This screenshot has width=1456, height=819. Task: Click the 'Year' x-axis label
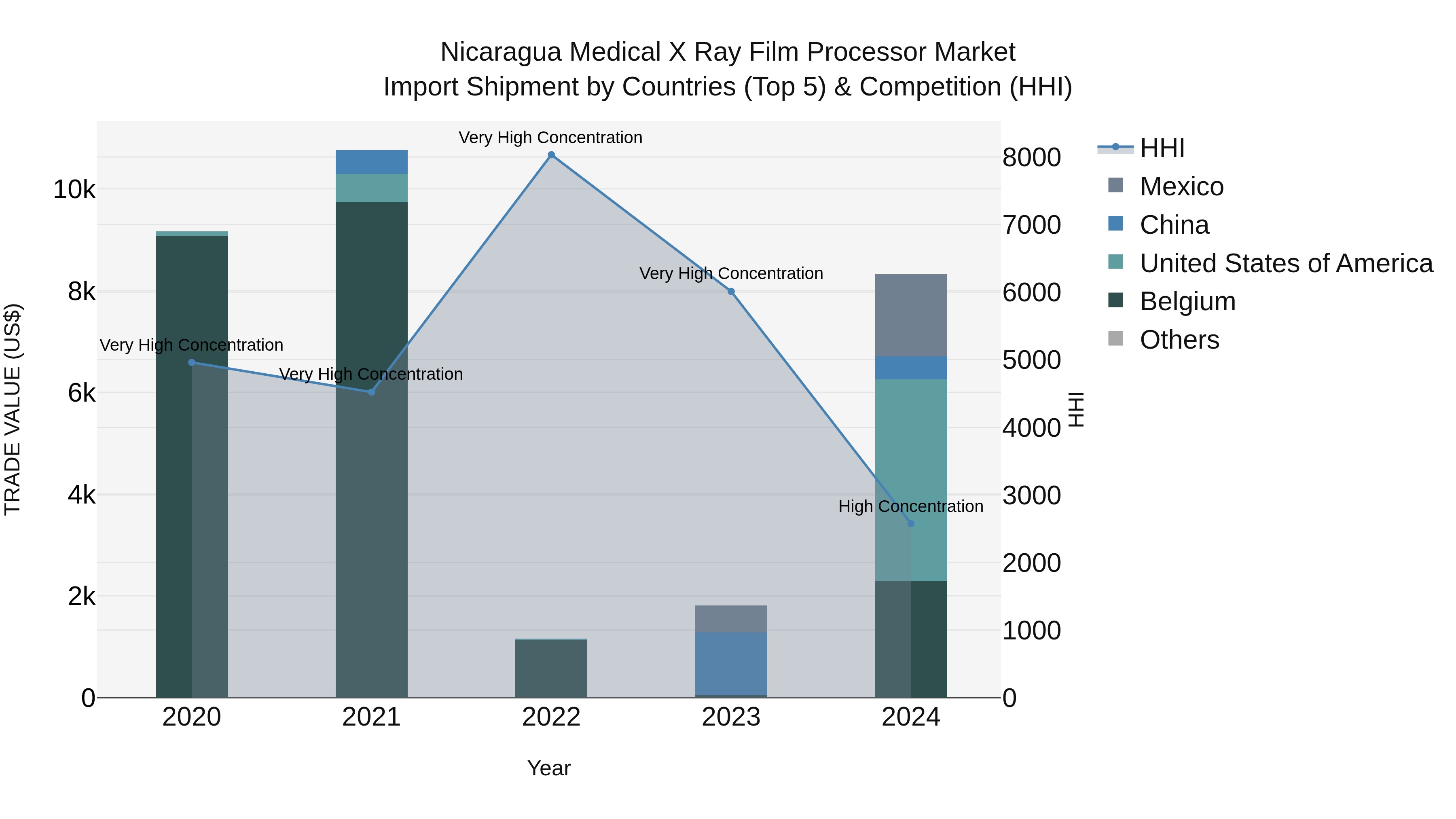(x=549, y=769)
